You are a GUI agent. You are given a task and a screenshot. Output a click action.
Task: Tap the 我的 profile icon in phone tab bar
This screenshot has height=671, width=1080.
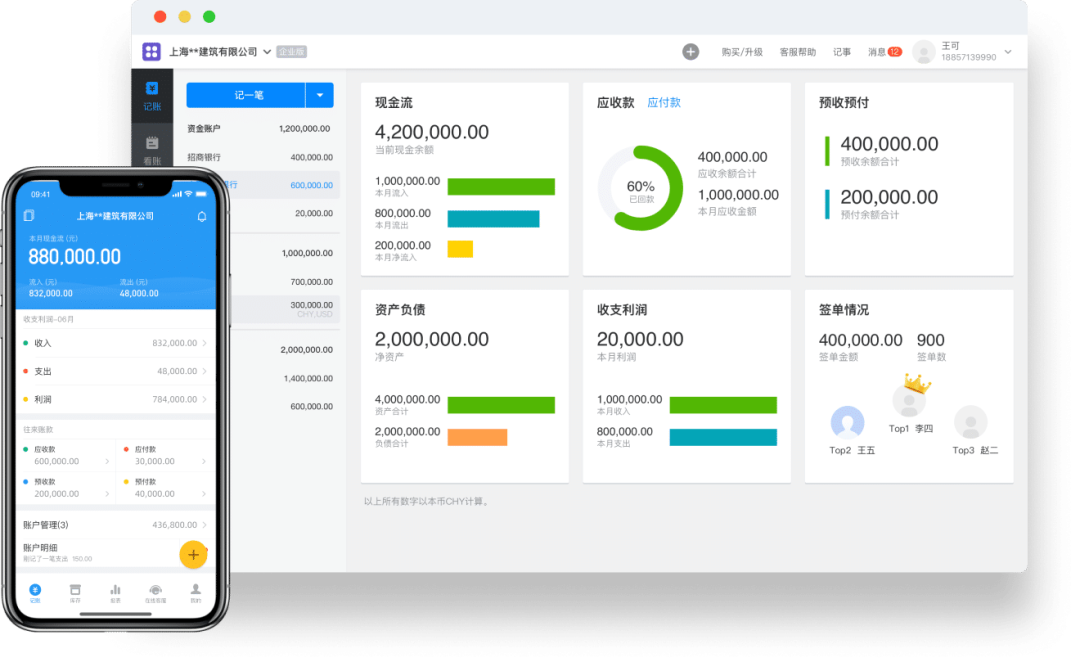click(195, 592)
